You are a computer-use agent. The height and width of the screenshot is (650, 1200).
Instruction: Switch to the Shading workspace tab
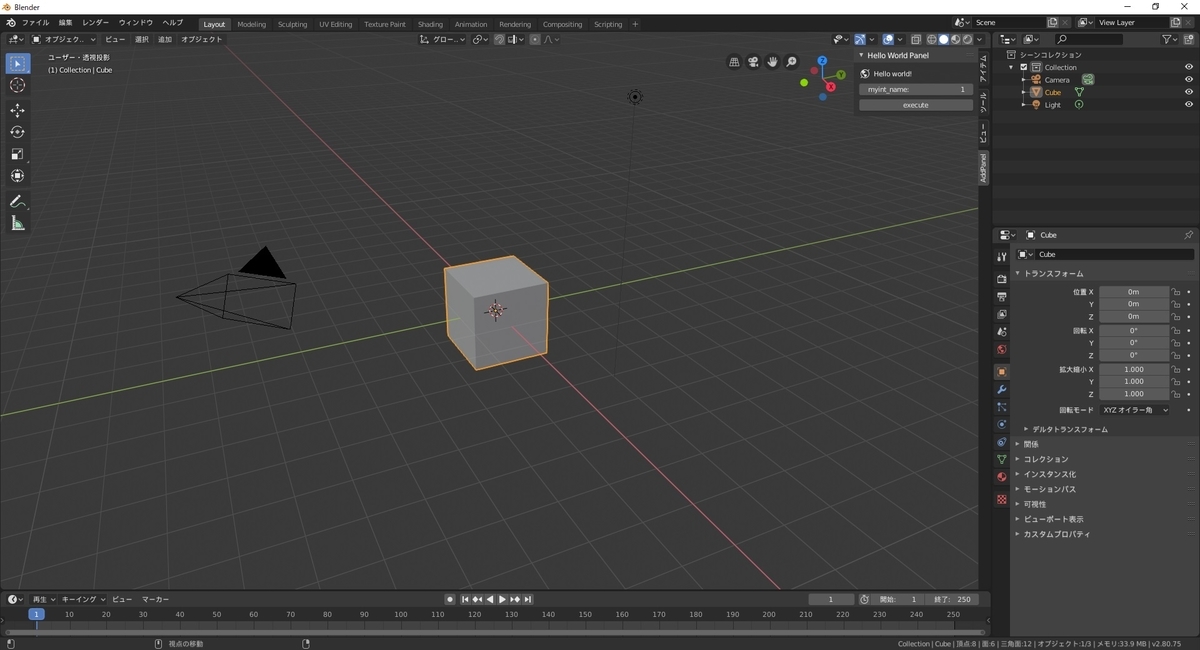pyautogui.click(x=430, y=24)
